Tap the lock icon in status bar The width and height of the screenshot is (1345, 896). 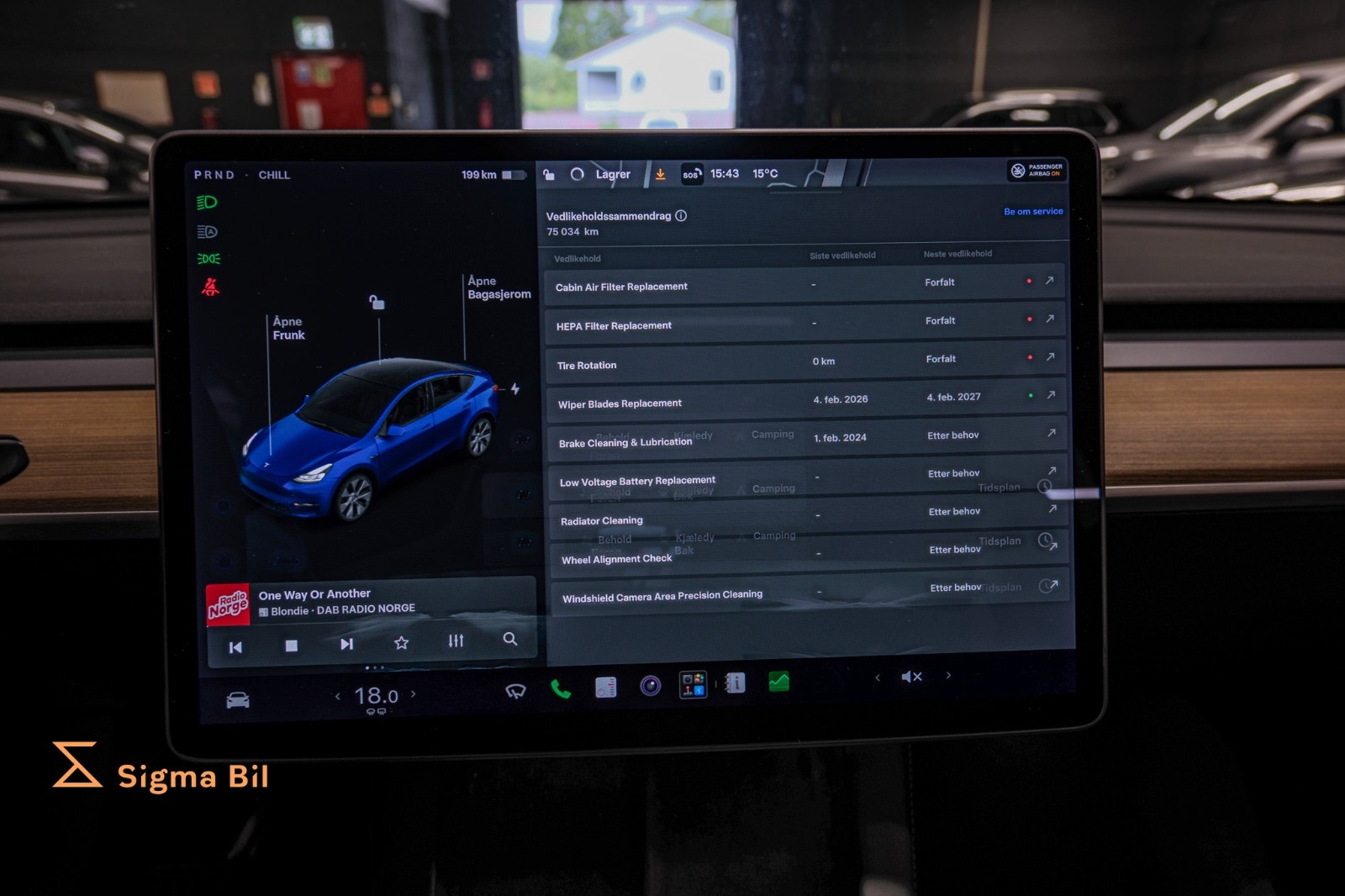[549, 175]
